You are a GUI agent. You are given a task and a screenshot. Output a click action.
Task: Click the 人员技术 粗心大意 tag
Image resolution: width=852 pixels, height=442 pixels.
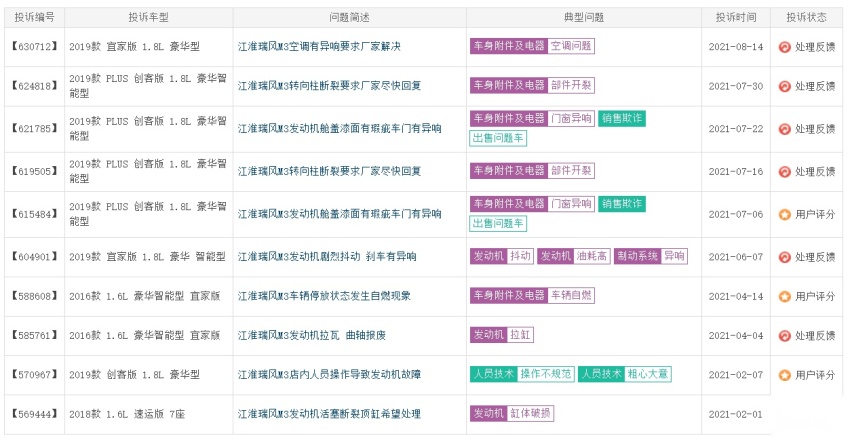tap(625, 374)
